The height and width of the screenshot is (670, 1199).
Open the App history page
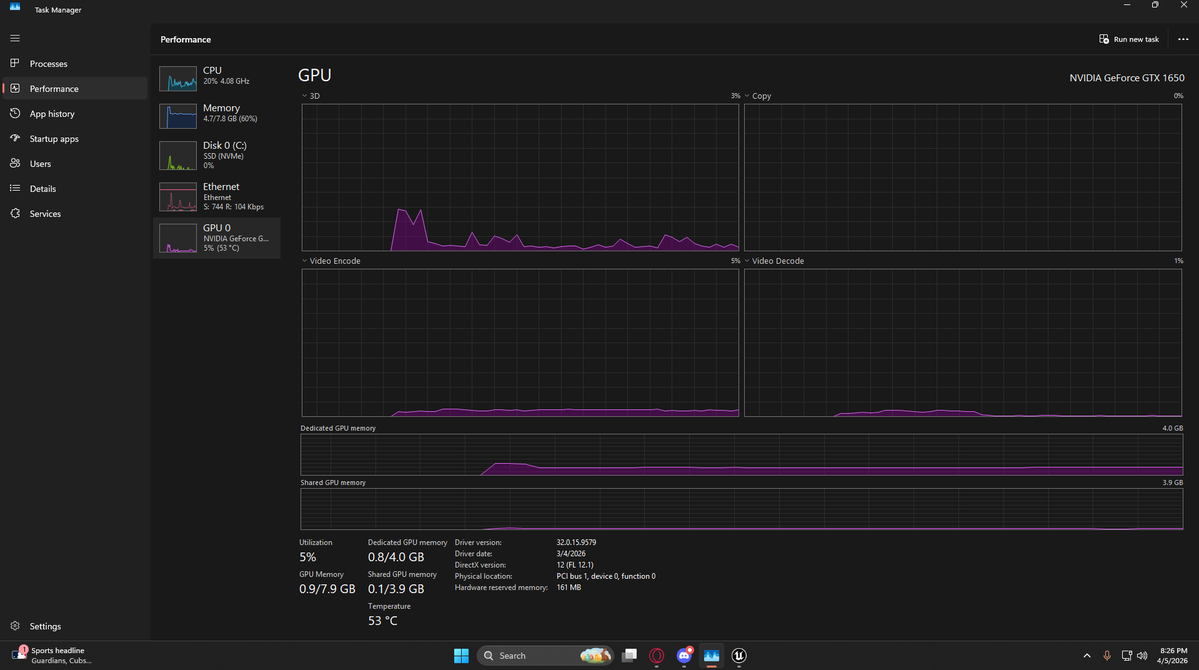75,113
